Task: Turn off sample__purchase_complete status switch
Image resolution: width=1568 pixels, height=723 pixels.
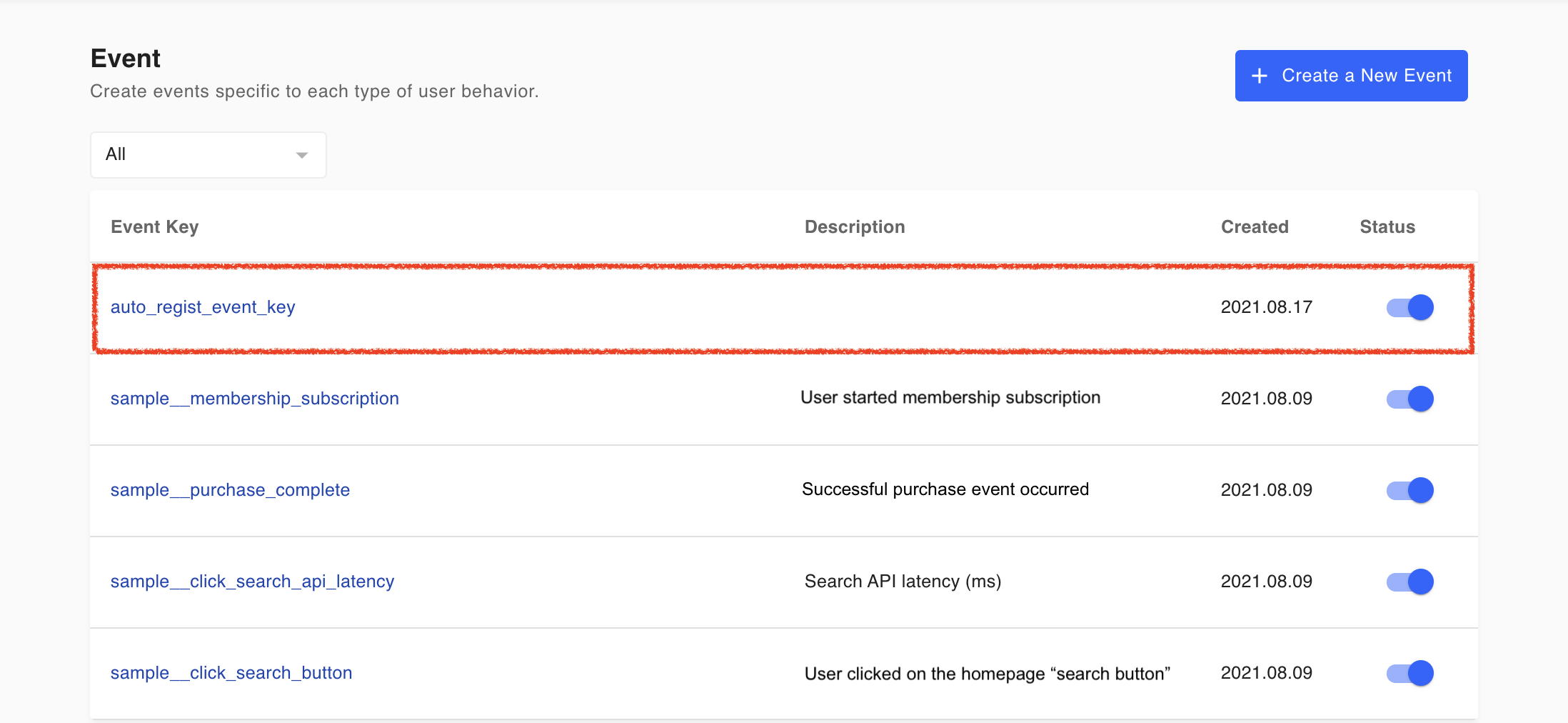Action: pyautogui.click(x=1410, y=490)
